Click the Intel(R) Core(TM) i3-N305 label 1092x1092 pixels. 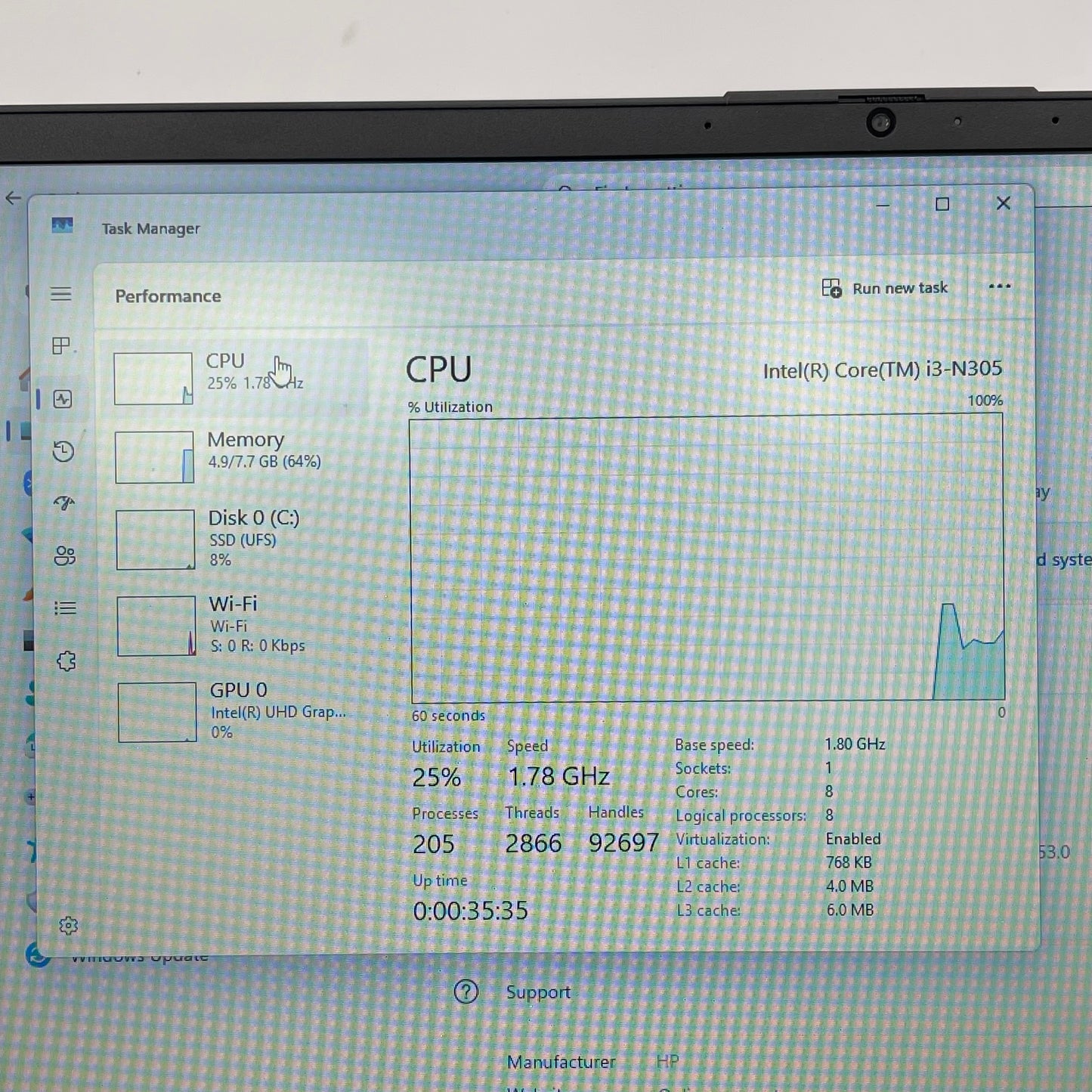(882, 370)
